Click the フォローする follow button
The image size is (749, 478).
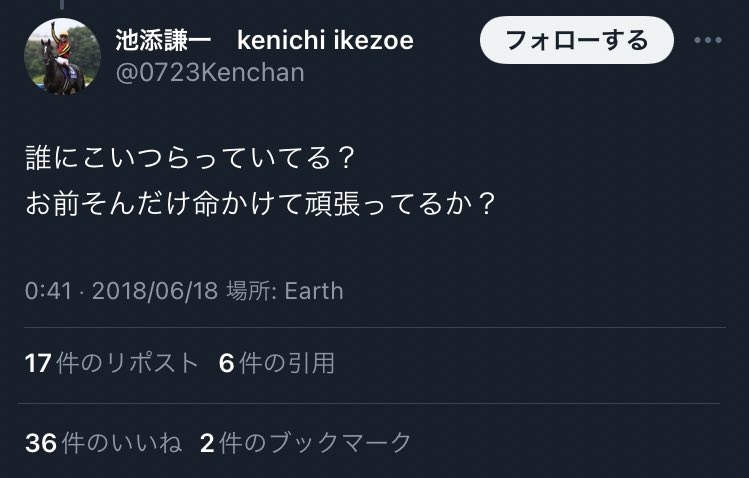(x=575, y=41)
